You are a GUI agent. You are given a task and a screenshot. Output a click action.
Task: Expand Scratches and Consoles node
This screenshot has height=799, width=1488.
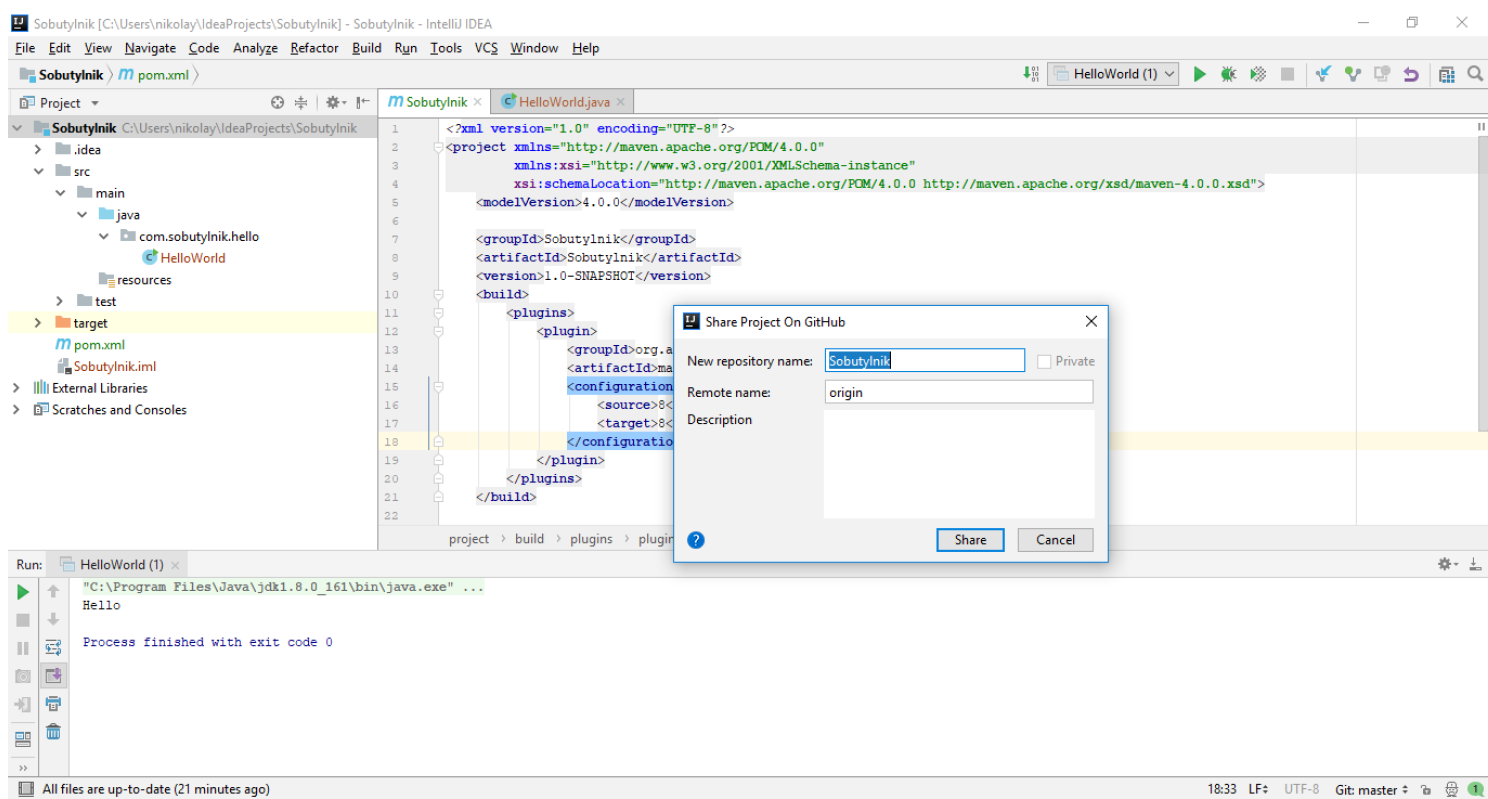pos(16,410)
